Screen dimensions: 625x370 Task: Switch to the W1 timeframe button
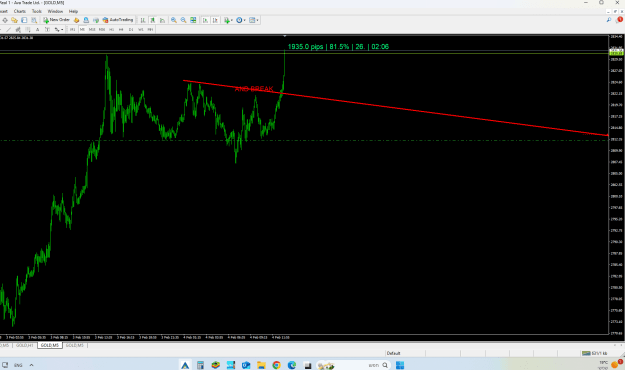[x=141, y=30]
